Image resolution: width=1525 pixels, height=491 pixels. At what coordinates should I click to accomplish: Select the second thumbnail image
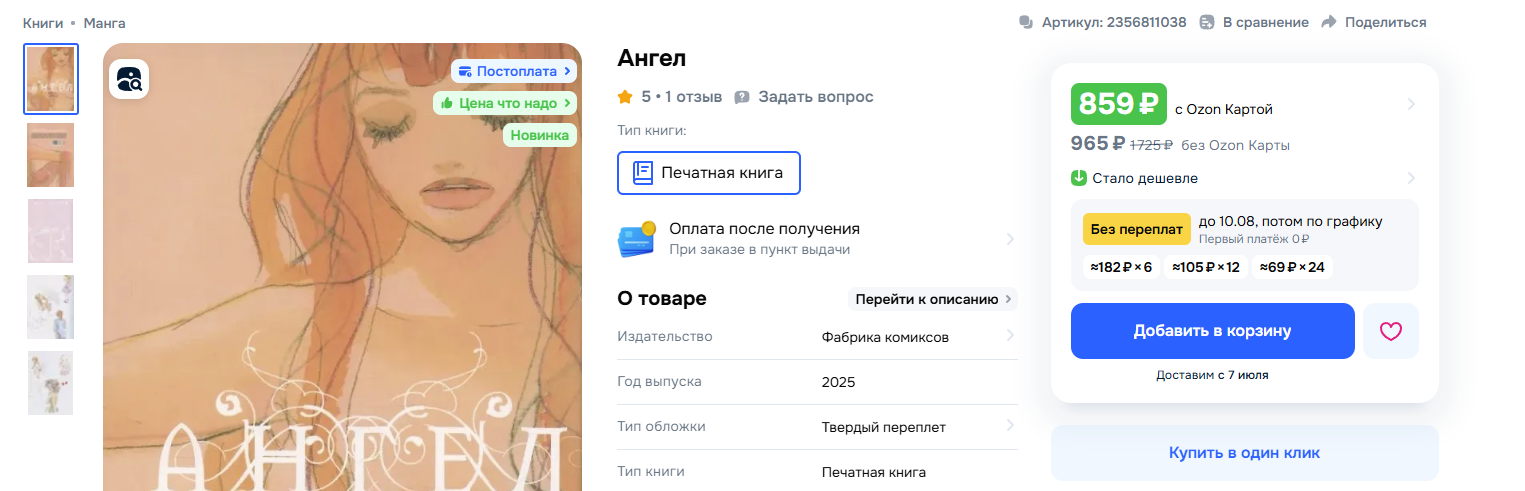tap(51, 155)
